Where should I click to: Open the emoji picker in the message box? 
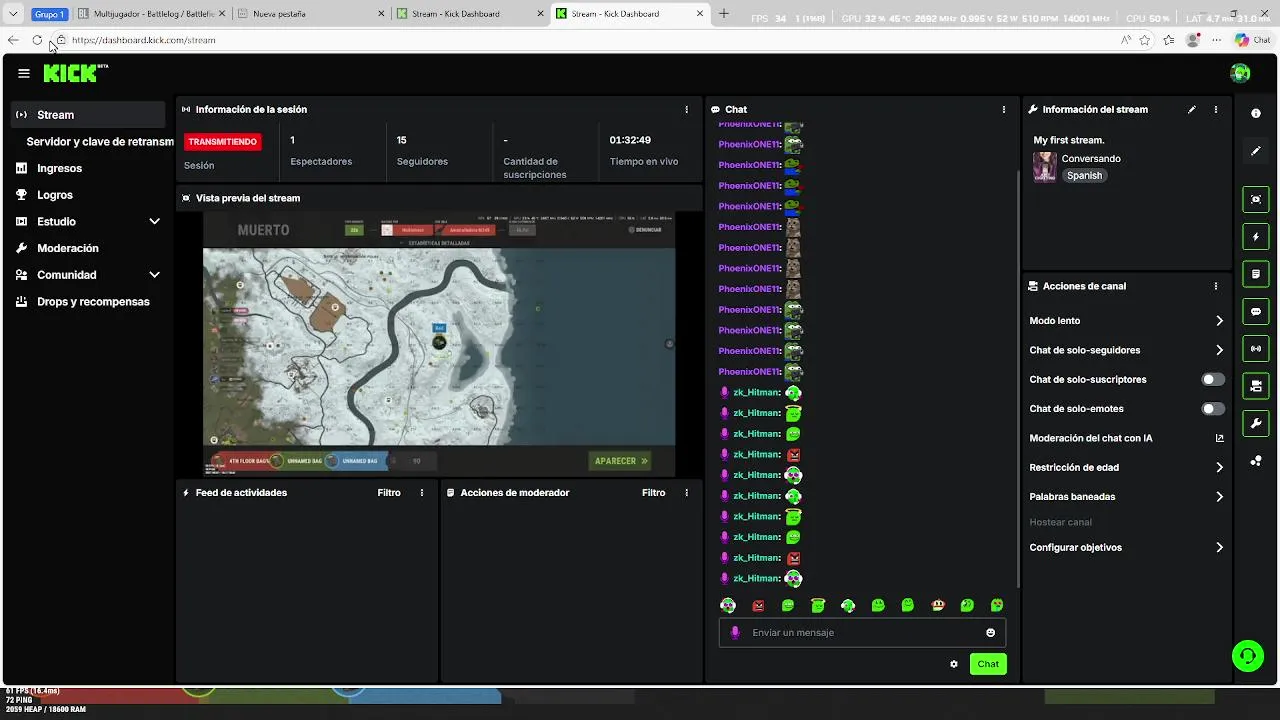(x=991, y=633)
